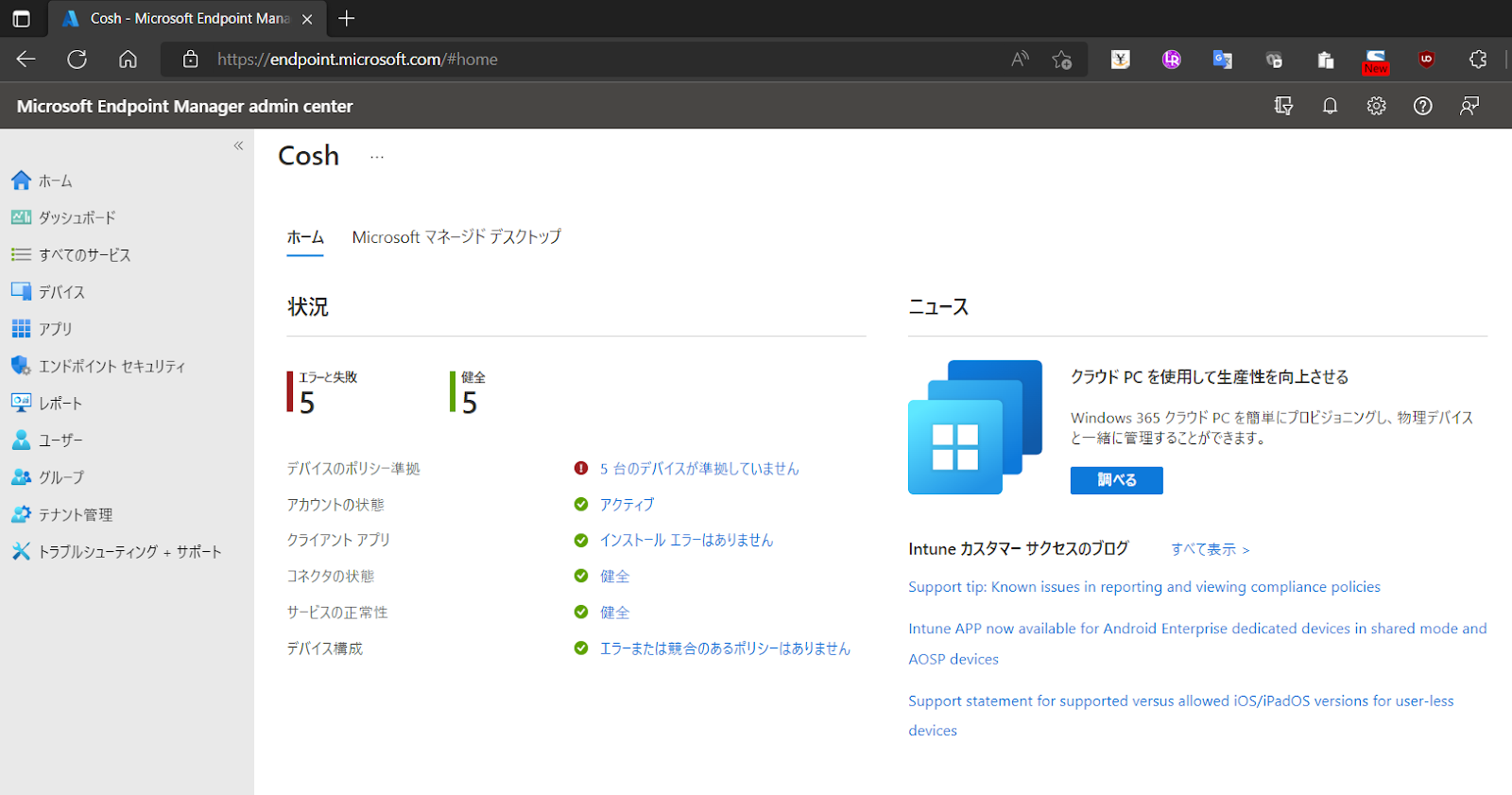Open Support statement iOS/iPadOS article

coord(1181,716)
